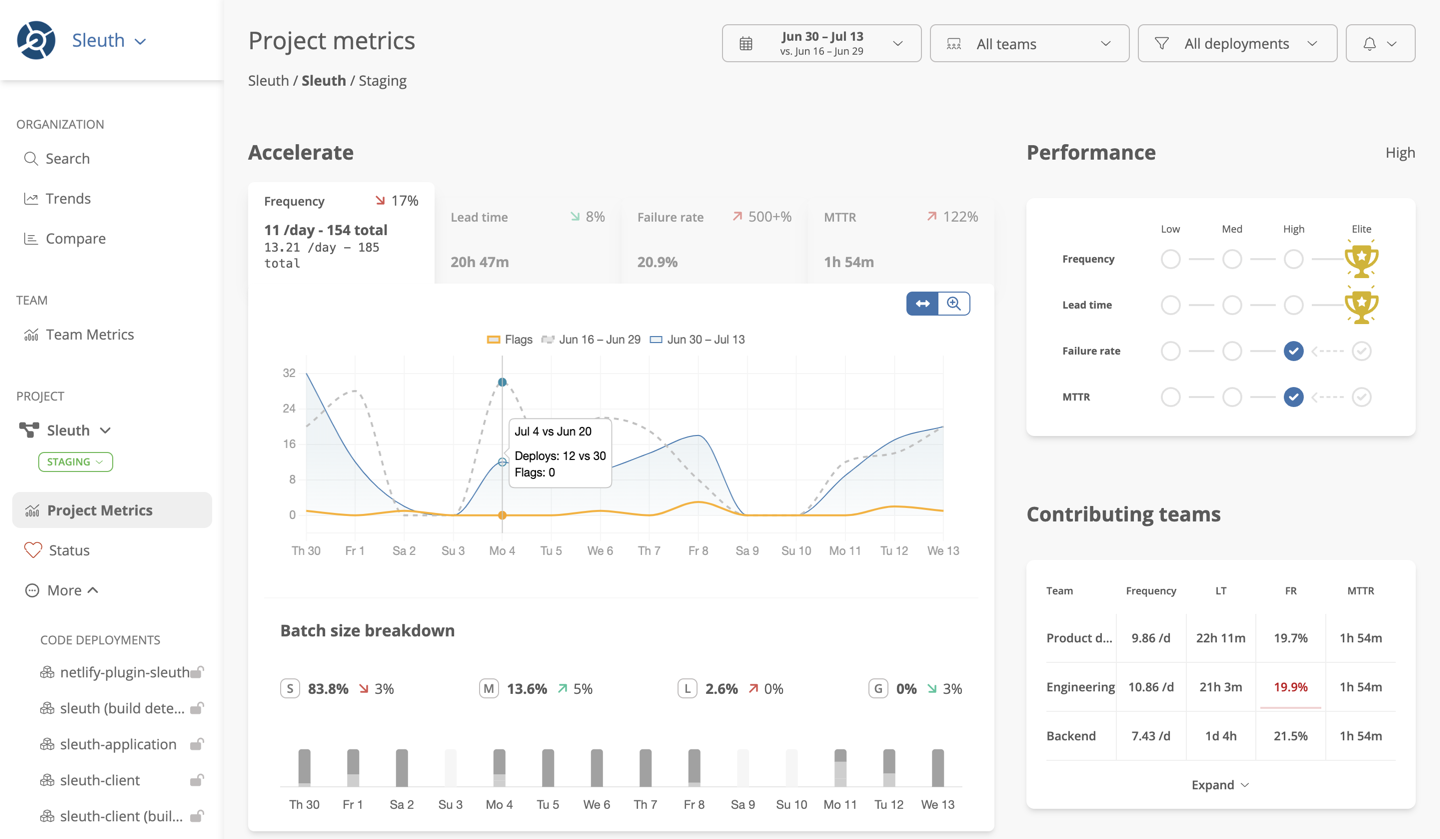
Task: Click the Team Metrics icon
Action: tap(31, 335)
